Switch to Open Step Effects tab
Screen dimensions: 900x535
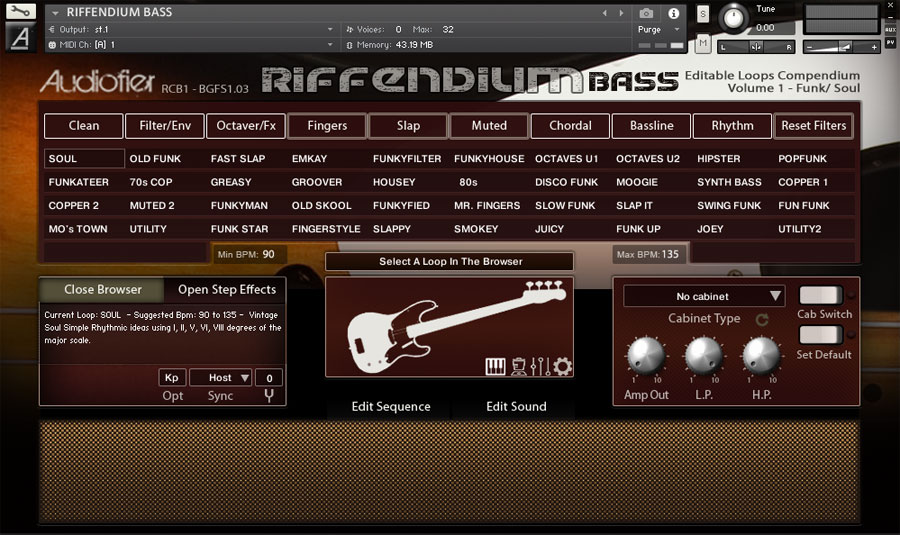click(227, 289)
